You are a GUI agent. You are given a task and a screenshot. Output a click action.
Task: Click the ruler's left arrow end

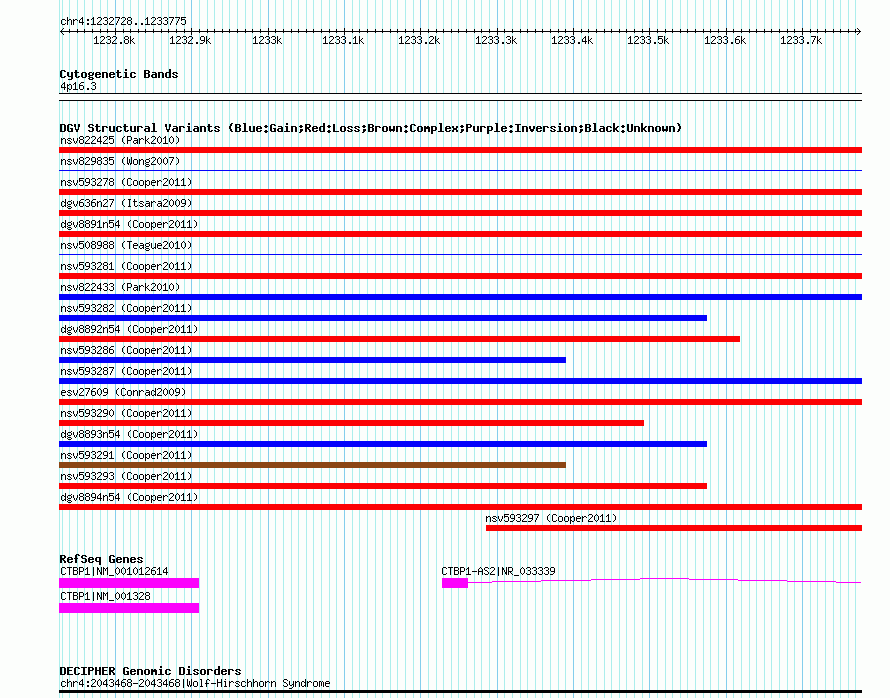(x=62, y=31)
